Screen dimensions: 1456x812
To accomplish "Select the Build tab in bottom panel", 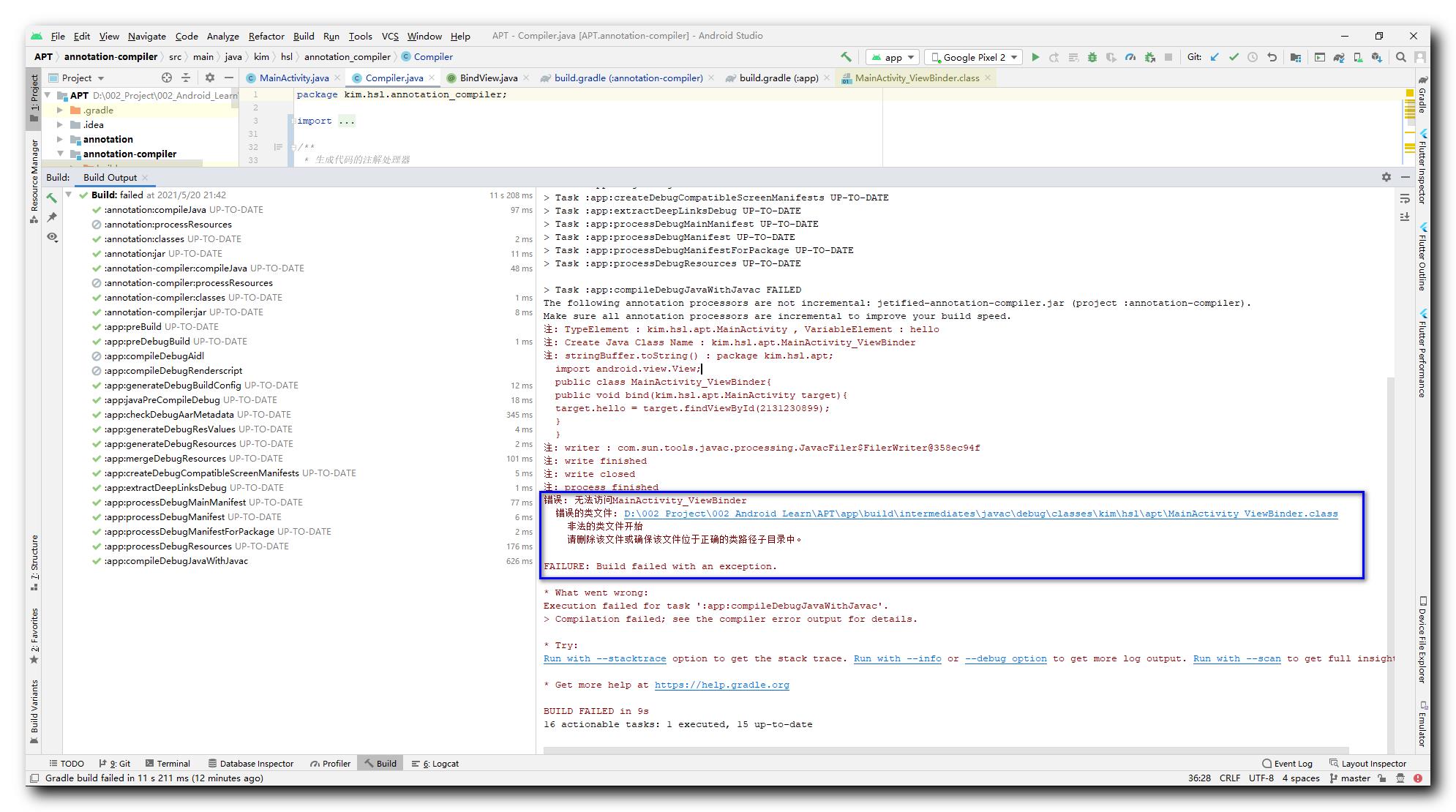I will tap(381, 763).
